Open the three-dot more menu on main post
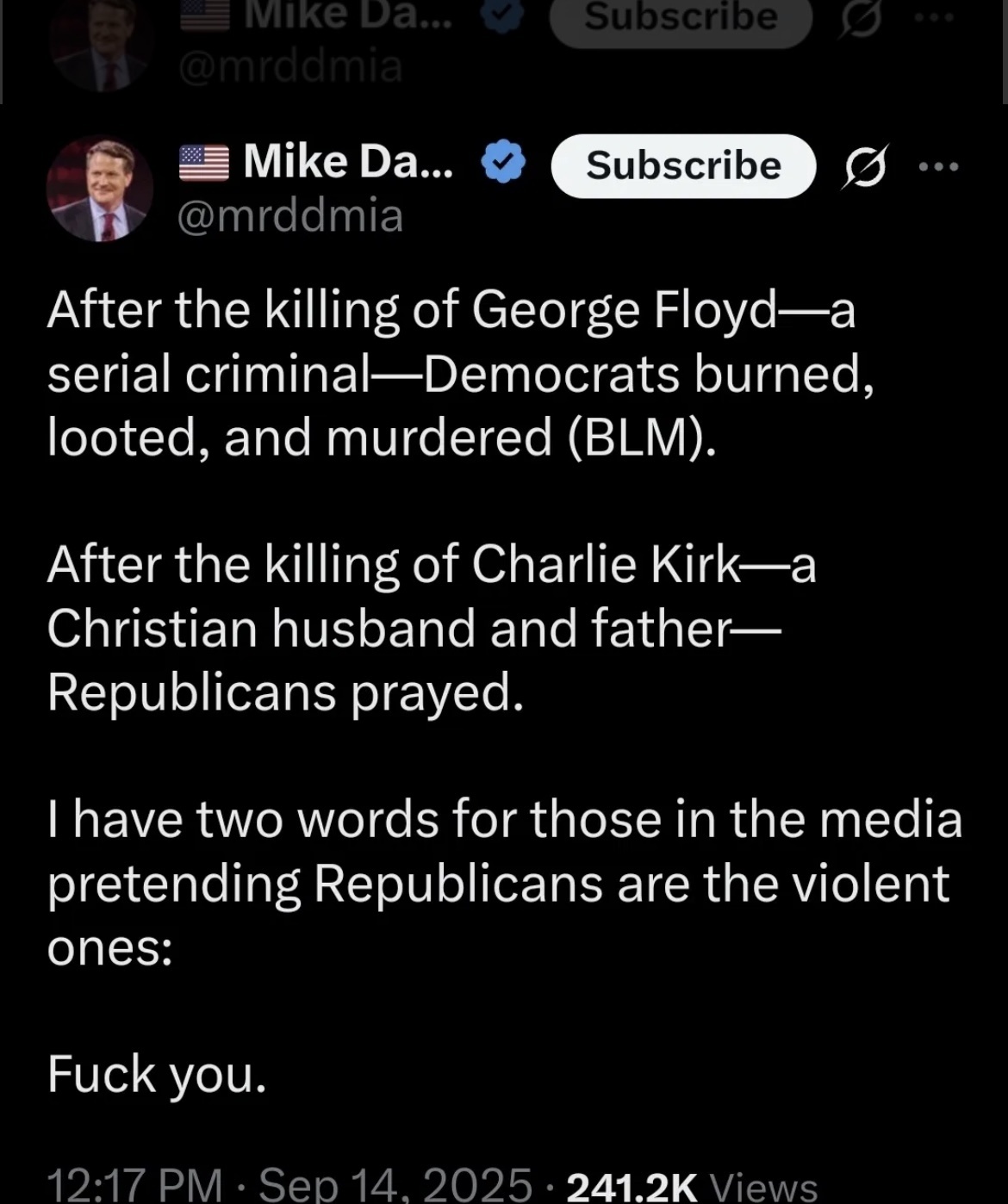Viewport: 1008px width, 1204px height. (938, 166)
